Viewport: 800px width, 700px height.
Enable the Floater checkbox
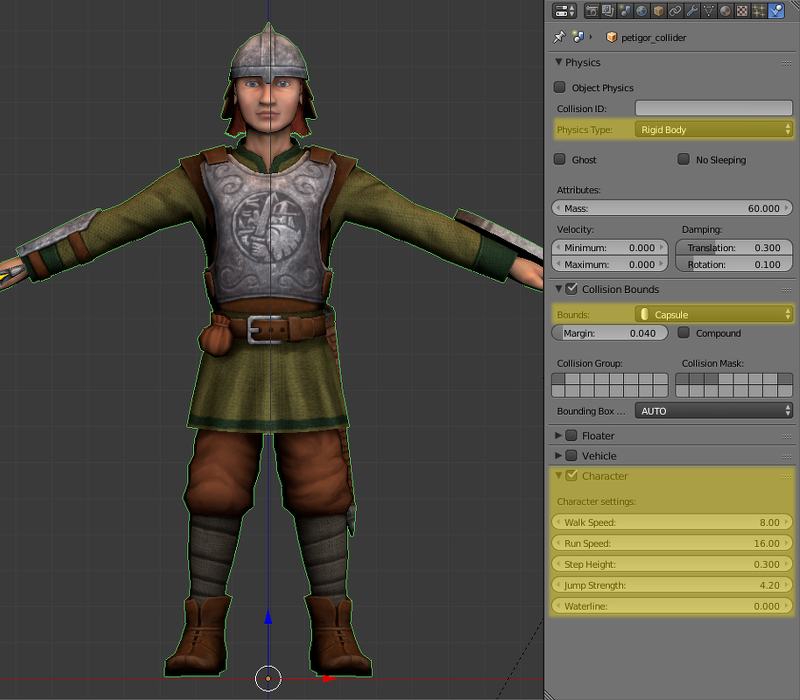[572, 435]
